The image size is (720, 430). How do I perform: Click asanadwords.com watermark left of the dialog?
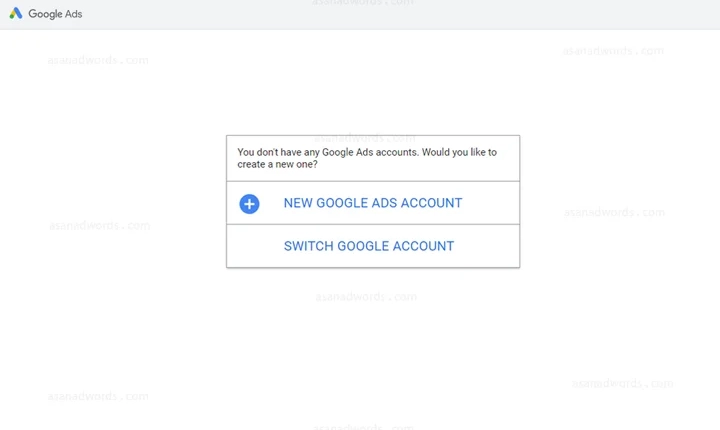click(100, 226)
